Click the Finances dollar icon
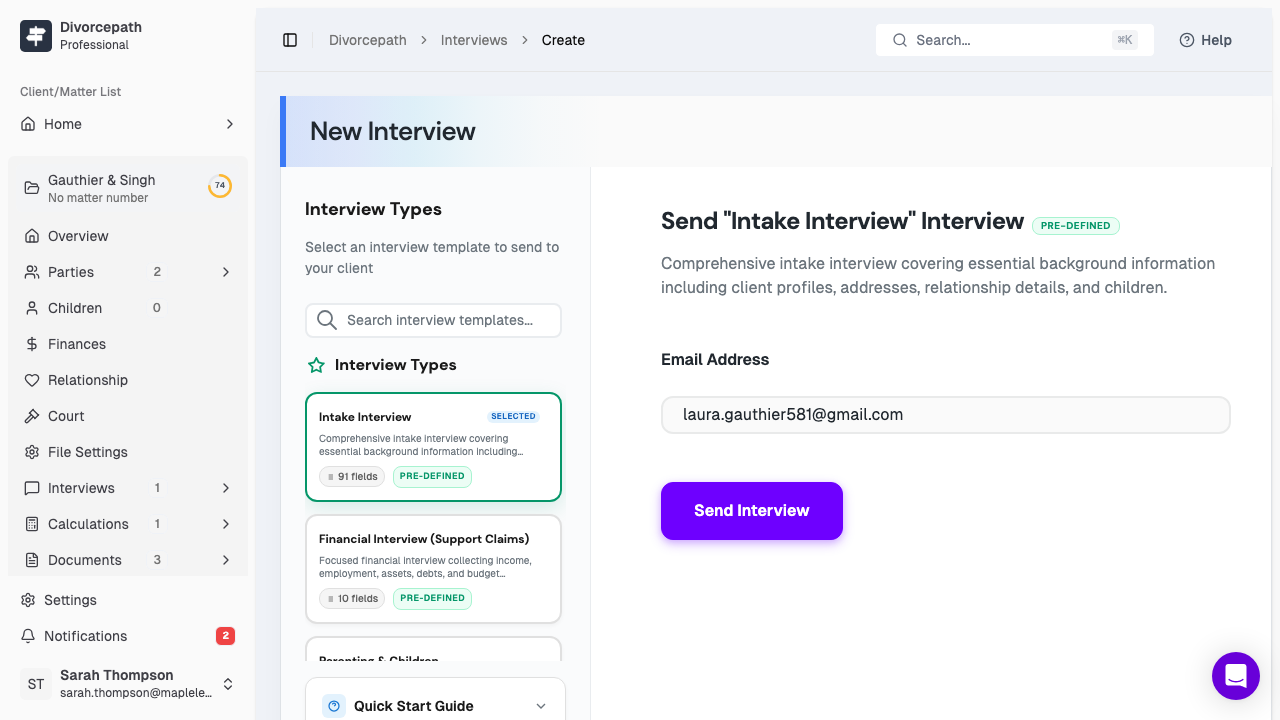This screenshot has width=1280, height=720. click(x=32, y=344)
